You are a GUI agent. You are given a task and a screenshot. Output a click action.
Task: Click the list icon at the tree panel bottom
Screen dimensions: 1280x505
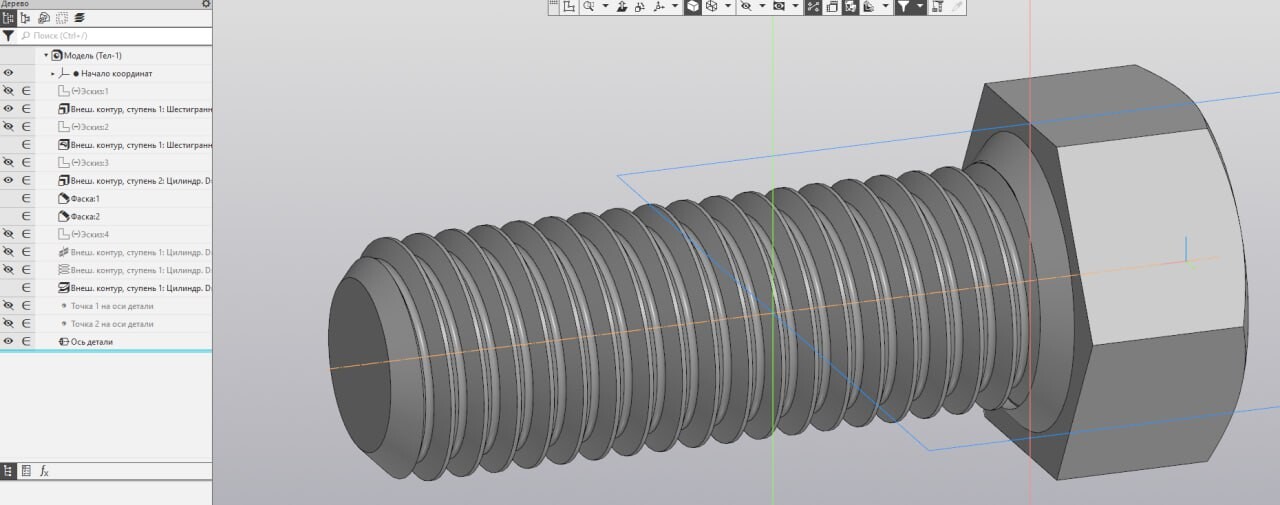tap(27, 470)
